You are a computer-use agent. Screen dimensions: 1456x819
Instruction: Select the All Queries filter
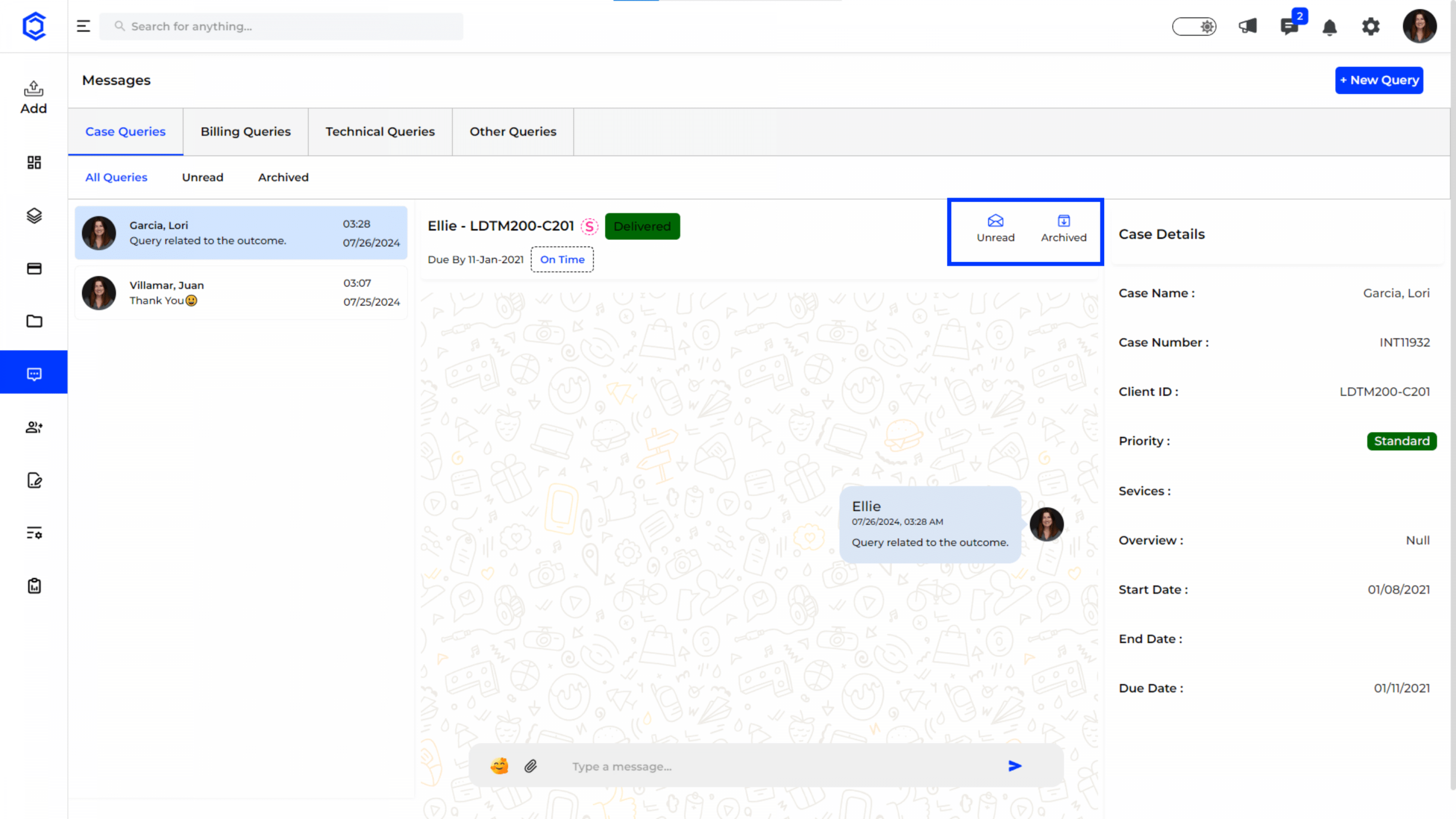pyautogui.click(x=116, y=177)
